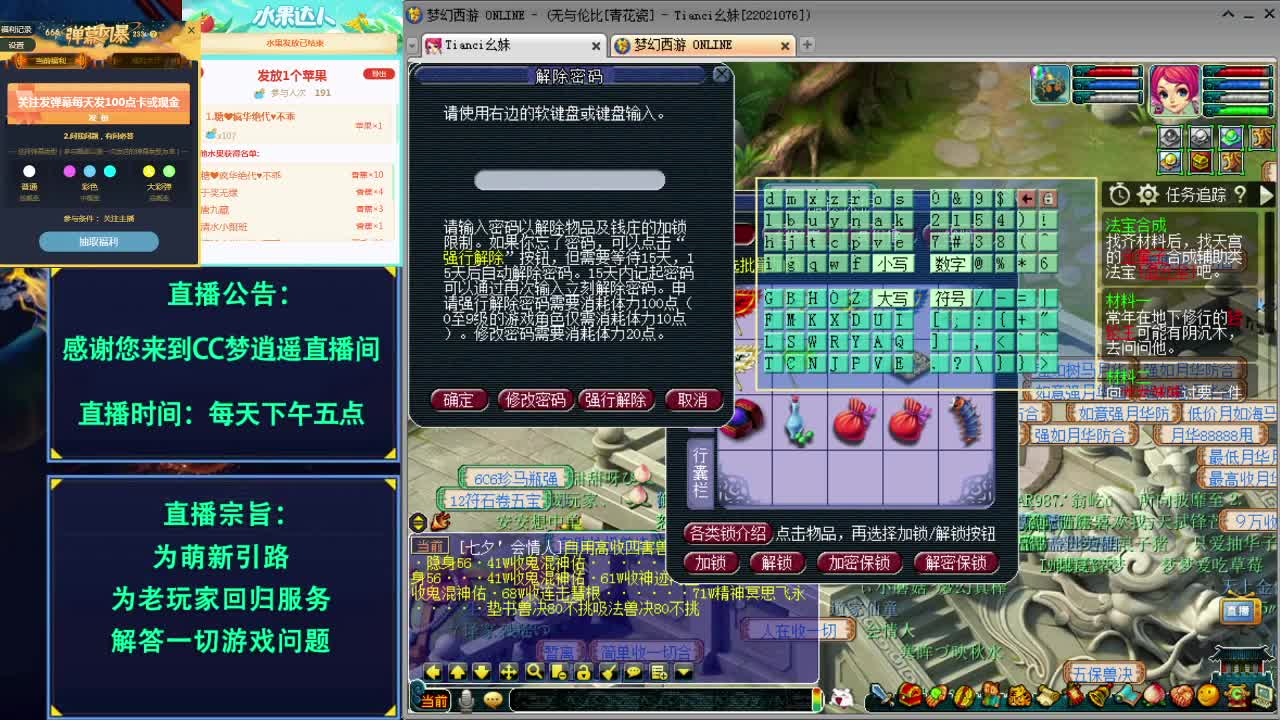The height and width of the screenshot is (720, 1280).
Task: Click the red 排出 button in fruit panel
Action: click(x=379, y=74)
